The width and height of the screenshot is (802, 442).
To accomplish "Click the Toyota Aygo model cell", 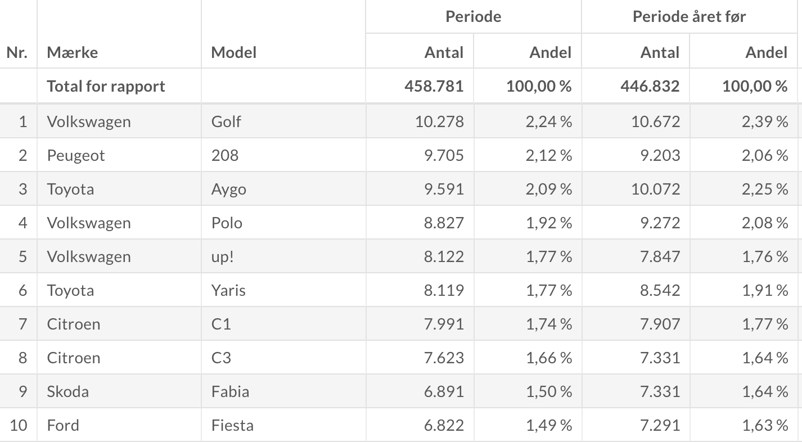I will [229, 189].
